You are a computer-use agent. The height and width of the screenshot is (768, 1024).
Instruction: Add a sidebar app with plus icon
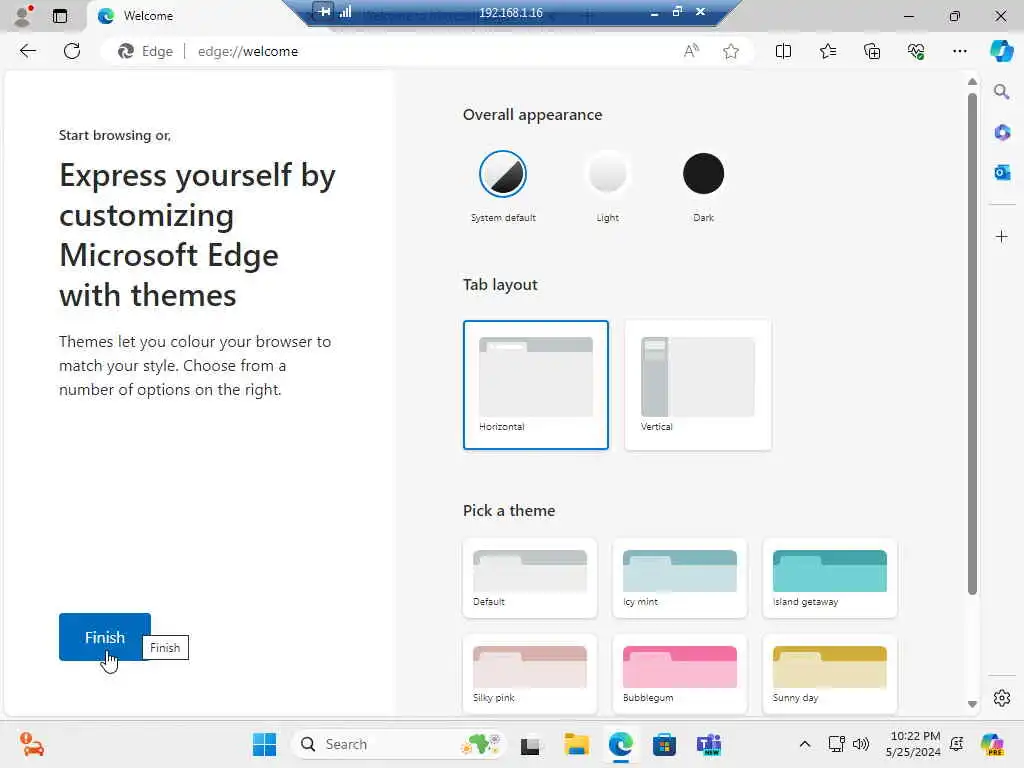1002,236
